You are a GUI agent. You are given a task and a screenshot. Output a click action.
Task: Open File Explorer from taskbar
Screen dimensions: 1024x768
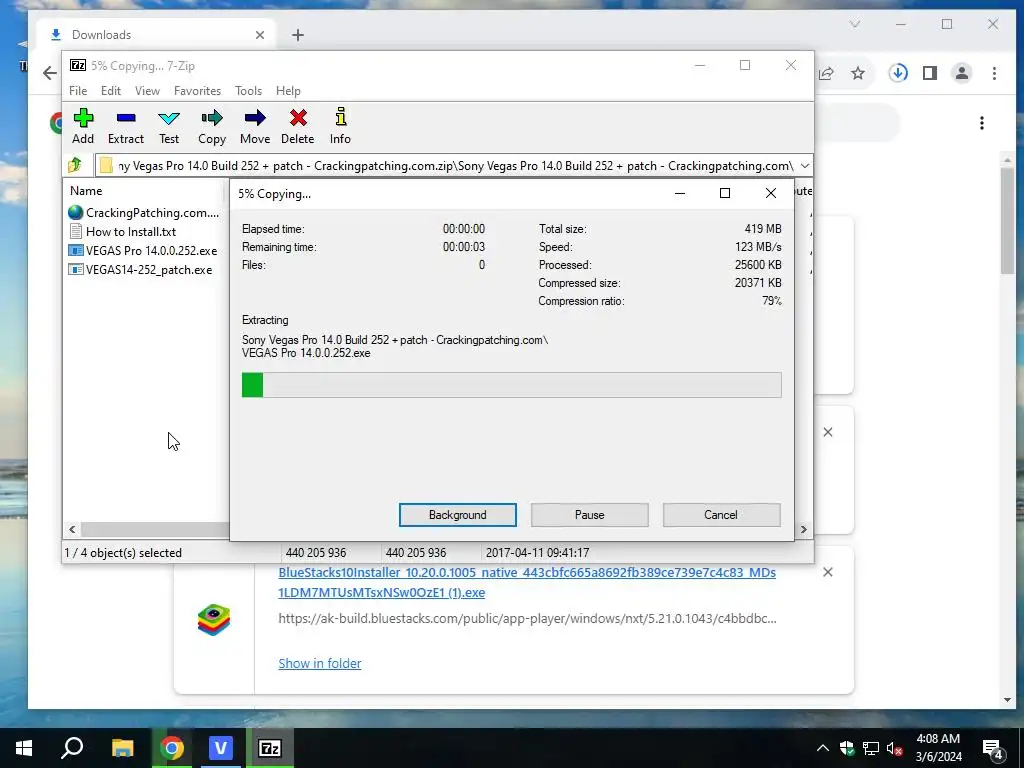pos(122,748)
